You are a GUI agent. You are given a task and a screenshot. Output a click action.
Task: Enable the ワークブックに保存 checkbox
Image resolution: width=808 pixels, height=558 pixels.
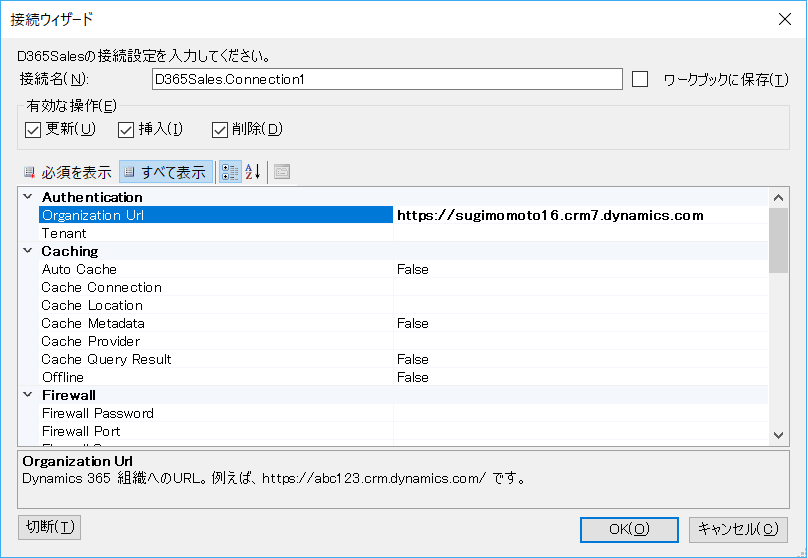click(x=640, y=79)
